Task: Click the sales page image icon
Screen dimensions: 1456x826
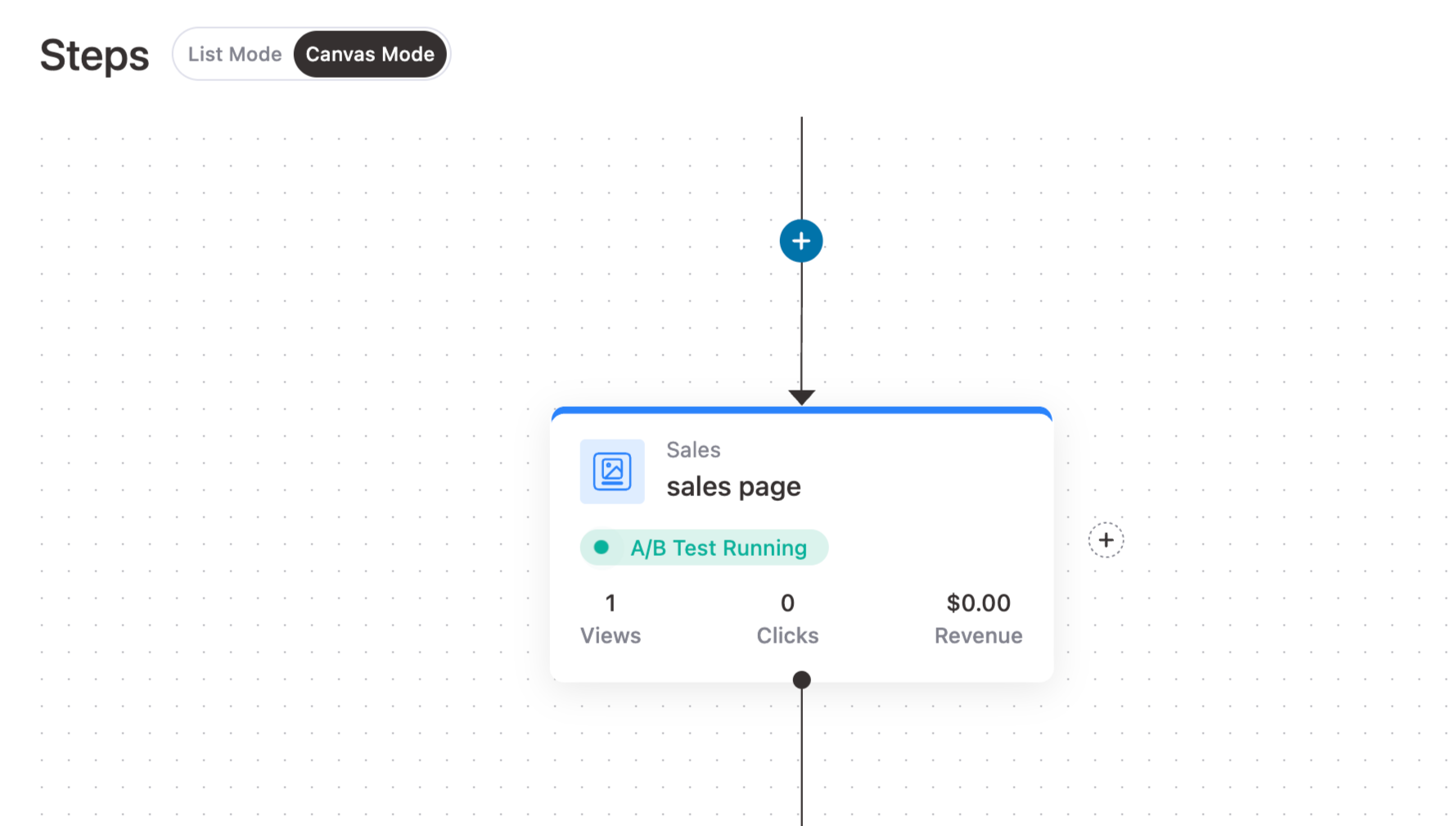Action: (612, 472)
